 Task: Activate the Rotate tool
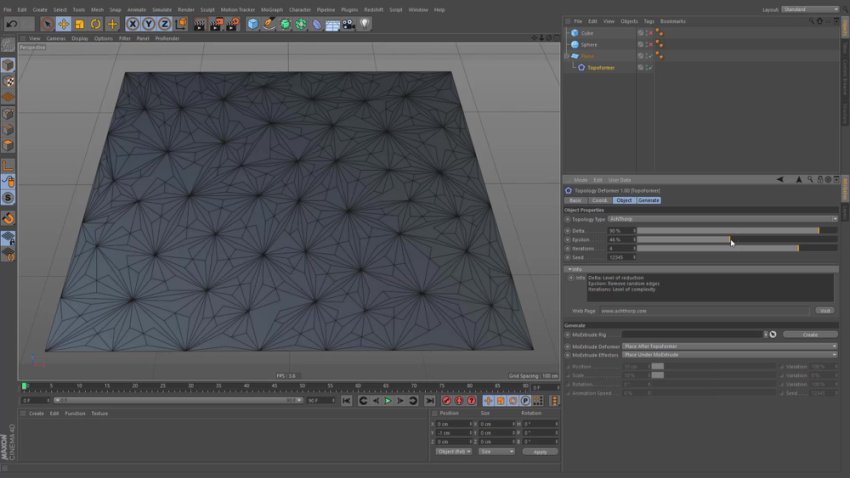96,24
